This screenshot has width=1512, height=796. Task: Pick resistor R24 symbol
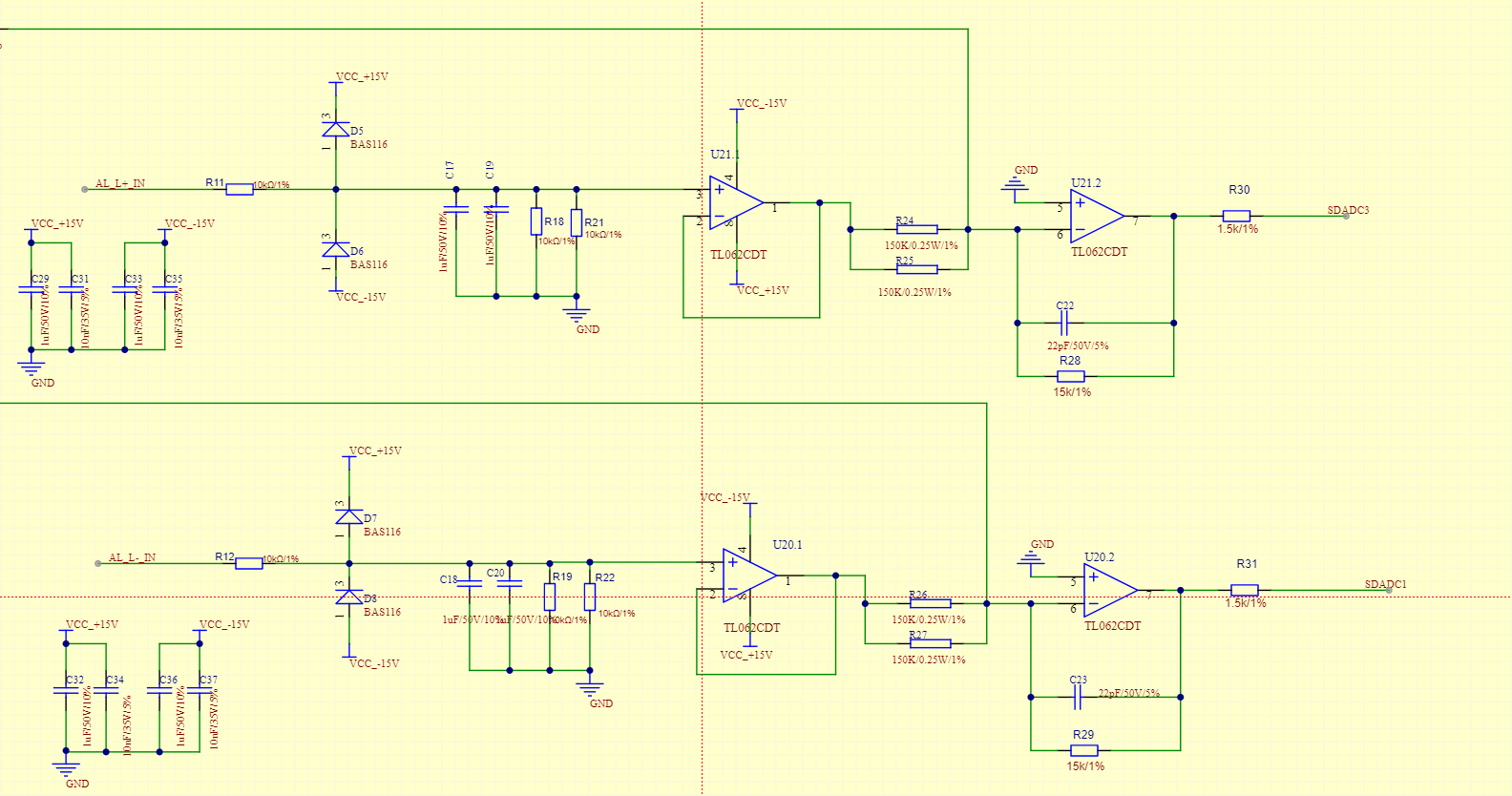click(x=917, y=229)
